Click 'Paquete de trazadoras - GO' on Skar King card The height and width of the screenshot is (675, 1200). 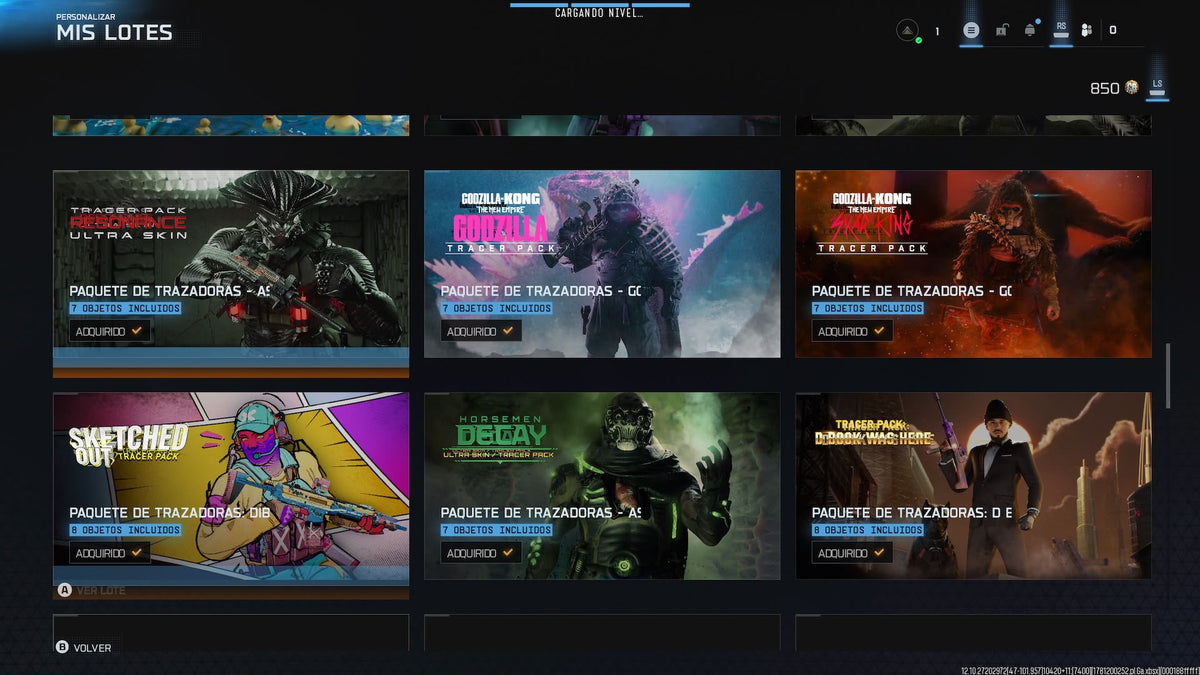click(x=912, y=290)
